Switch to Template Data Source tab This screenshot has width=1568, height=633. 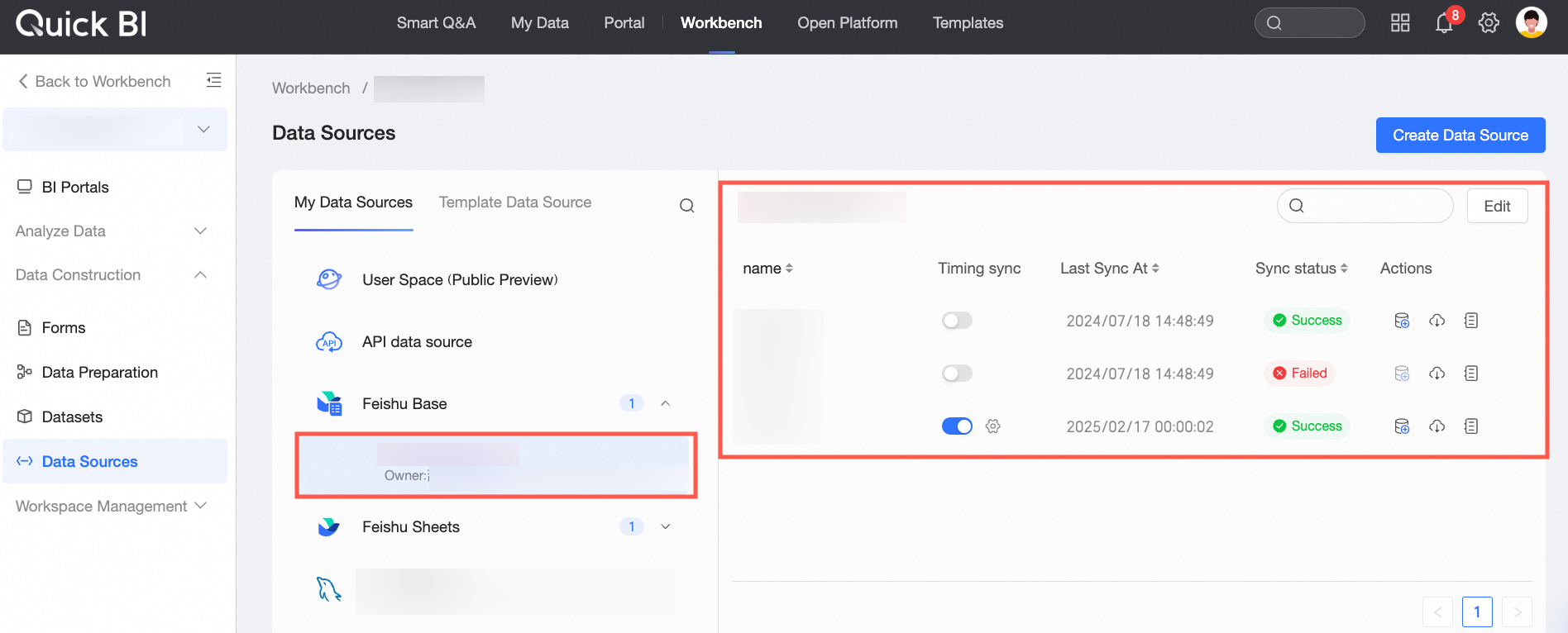(515, 202)
